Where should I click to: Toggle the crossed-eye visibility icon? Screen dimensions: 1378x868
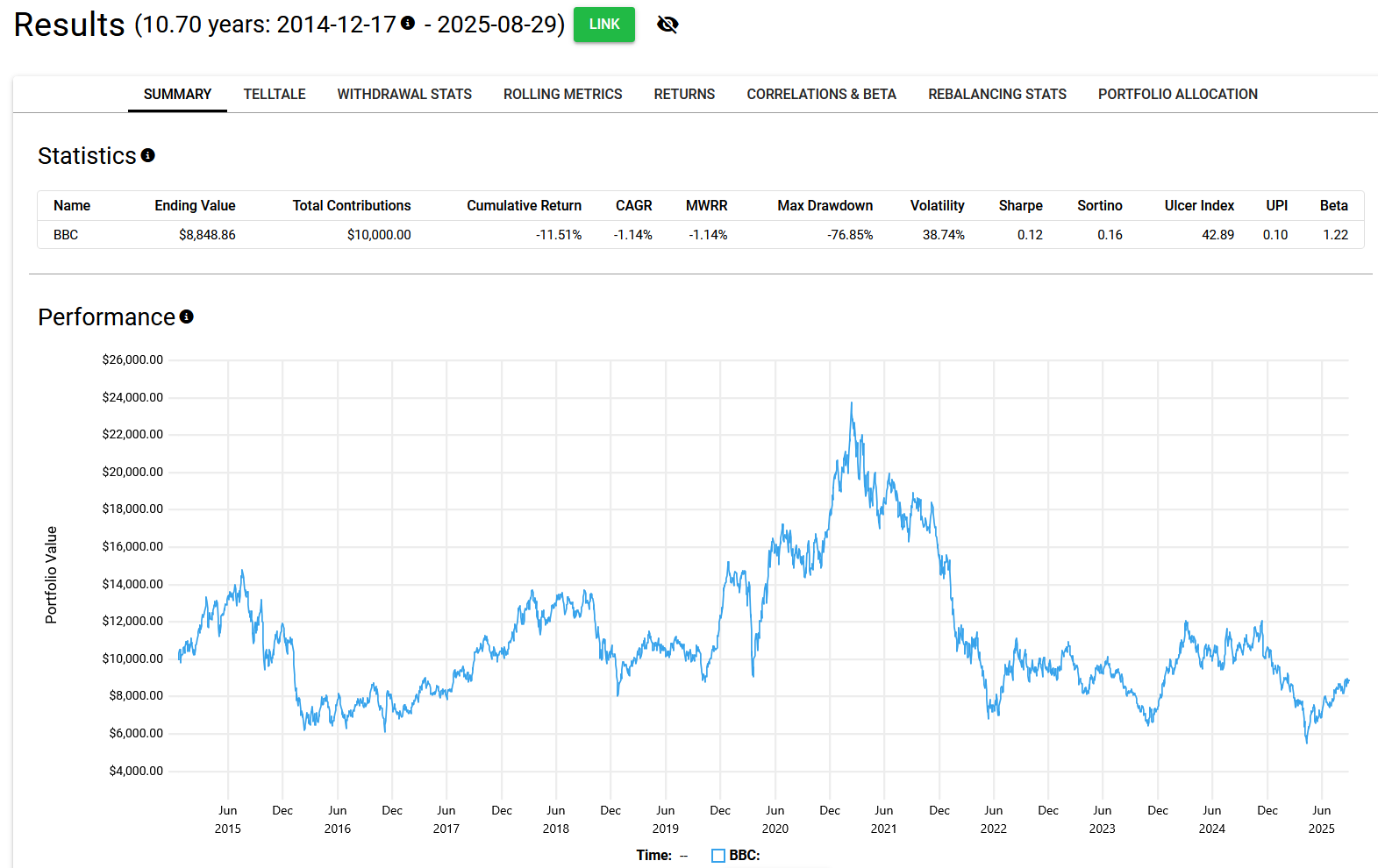coord(668,25)
